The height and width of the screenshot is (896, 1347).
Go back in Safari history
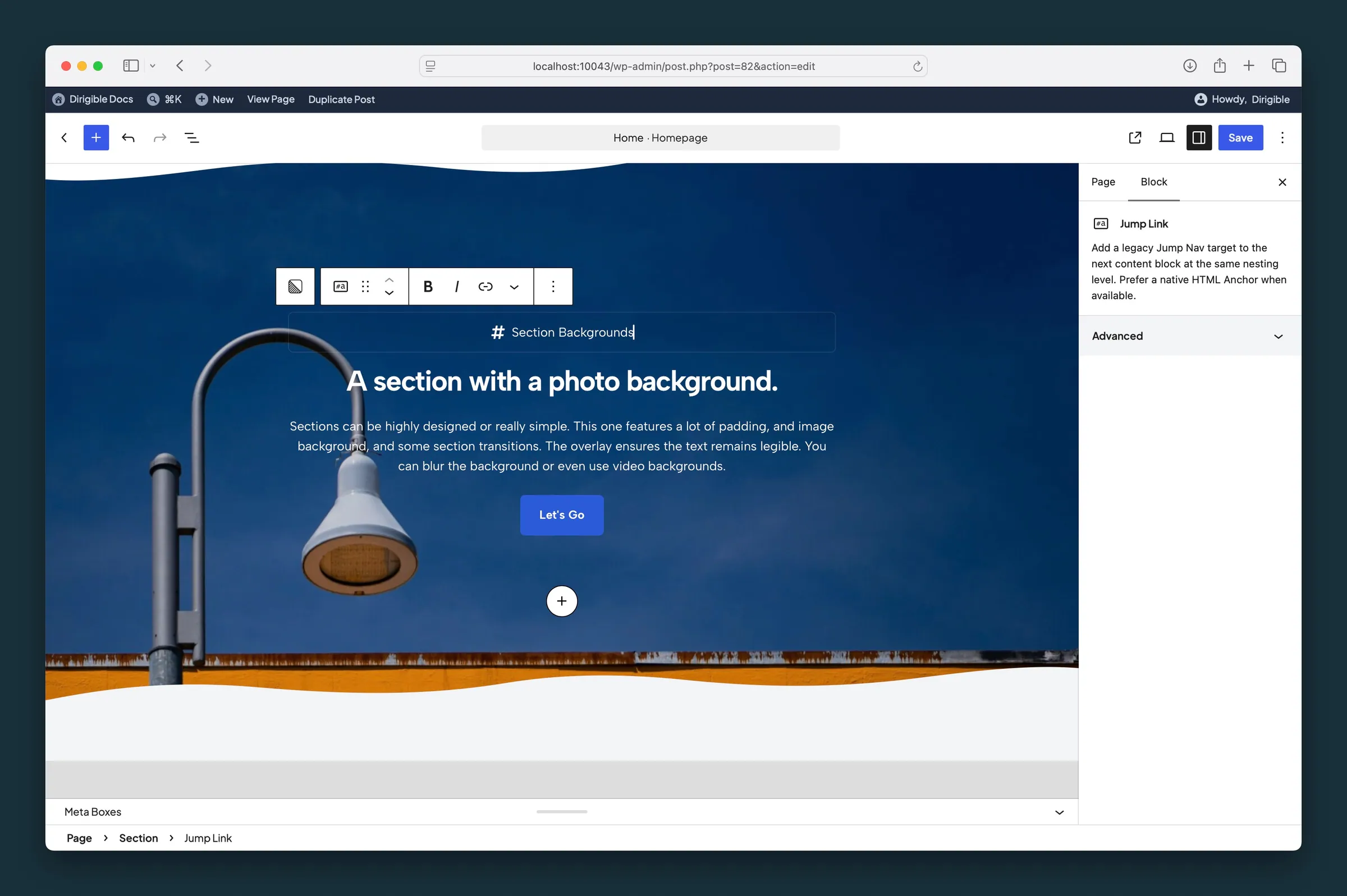[x=180, y=66]
